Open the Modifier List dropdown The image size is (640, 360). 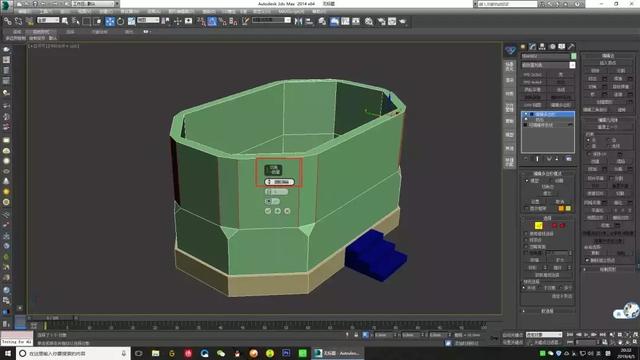coord(548,65)
